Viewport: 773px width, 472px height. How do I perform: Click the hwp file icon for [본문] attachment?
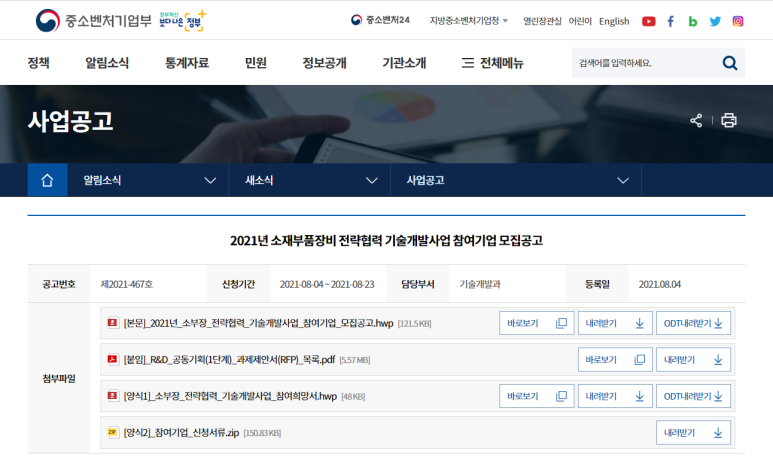(x=113, y=323)
